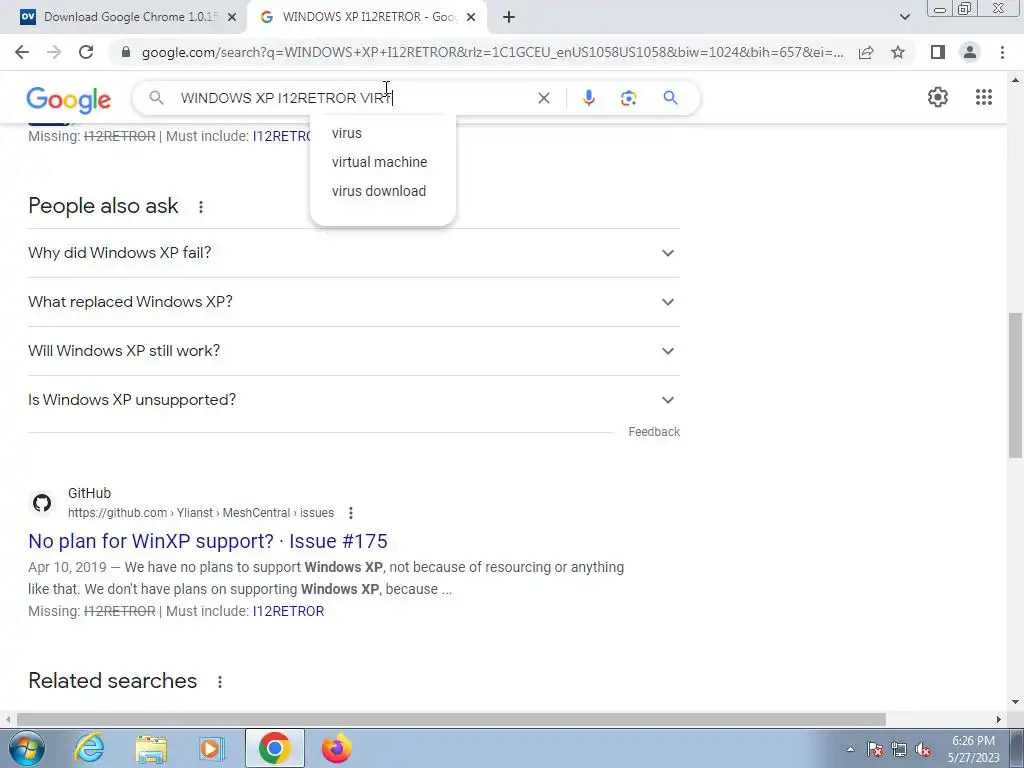Open Action Center flag icon
1024x768 pixels.
pos(874,750)
